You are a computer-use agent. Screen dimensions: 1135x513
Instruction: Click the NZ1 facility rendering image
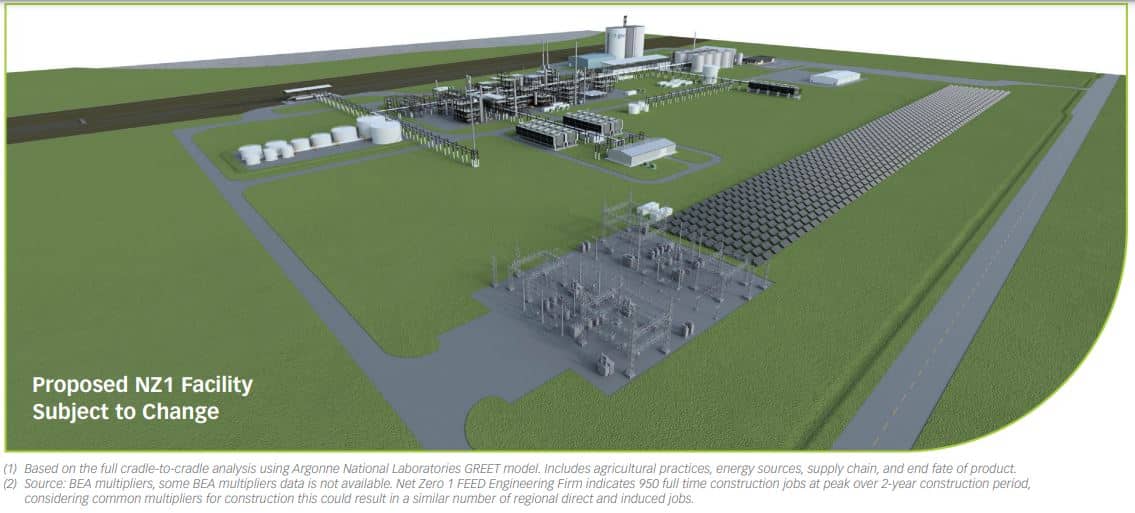566,228
